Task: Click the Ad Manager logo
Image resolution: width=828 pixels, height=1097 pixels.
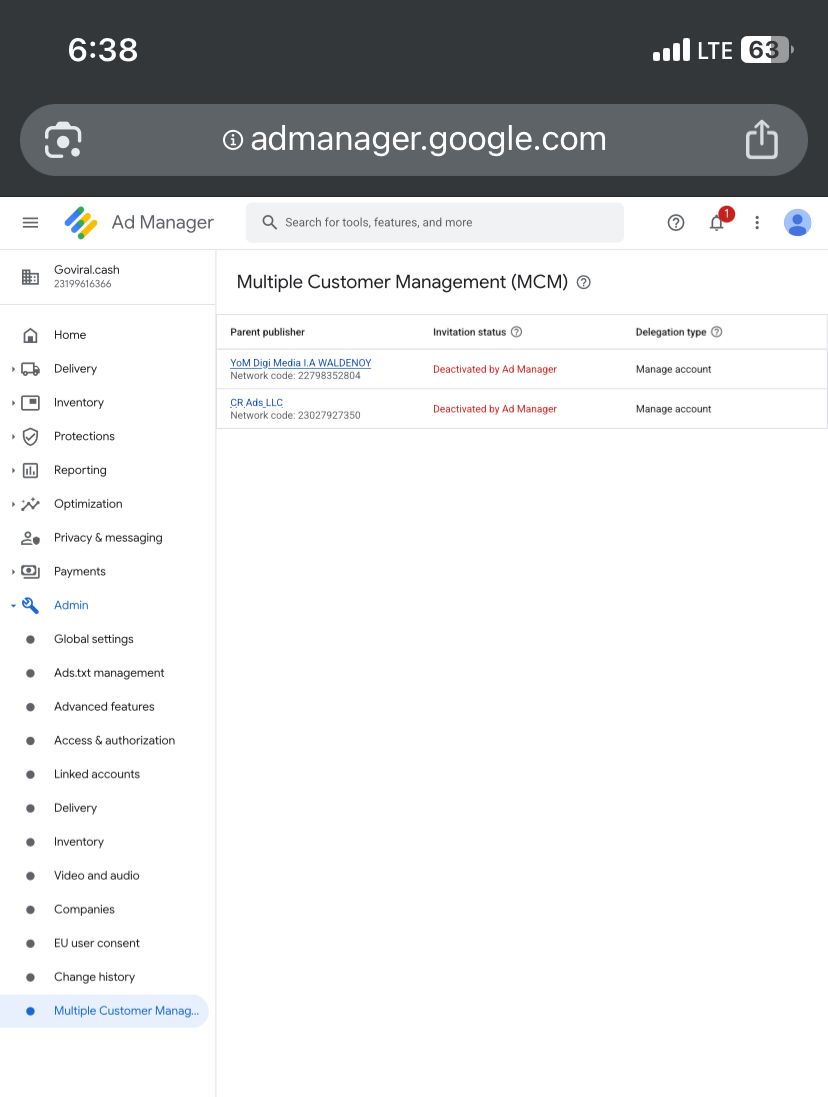Action: (x=81, y=222)
